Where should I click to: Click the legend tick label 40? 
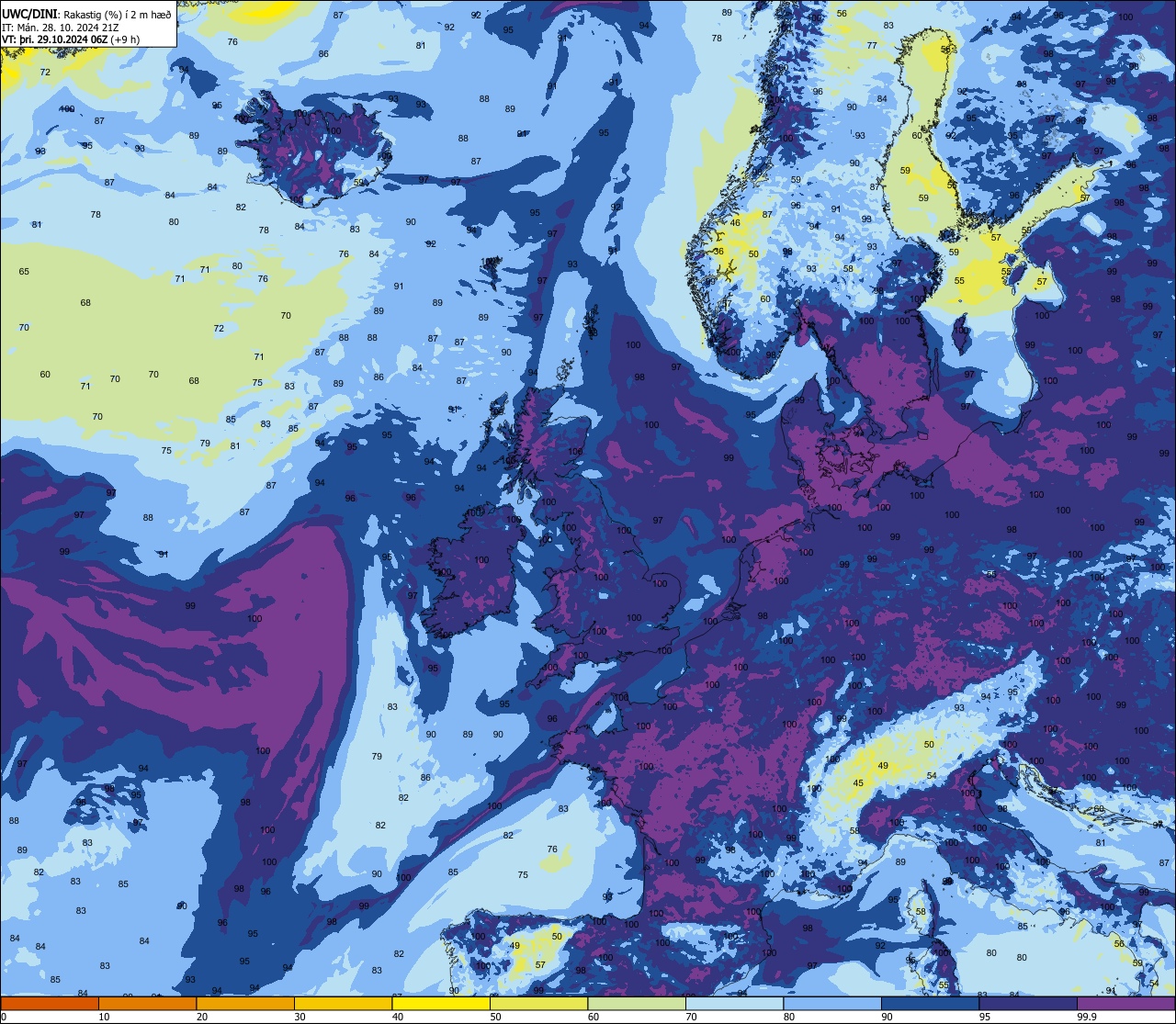click(x=398, y=1017)
